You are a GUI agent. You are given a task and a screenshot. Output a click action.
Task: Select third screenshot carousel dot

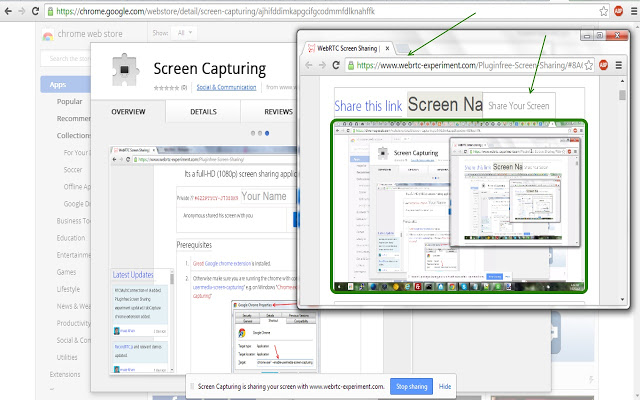click(x=267, y=133)
